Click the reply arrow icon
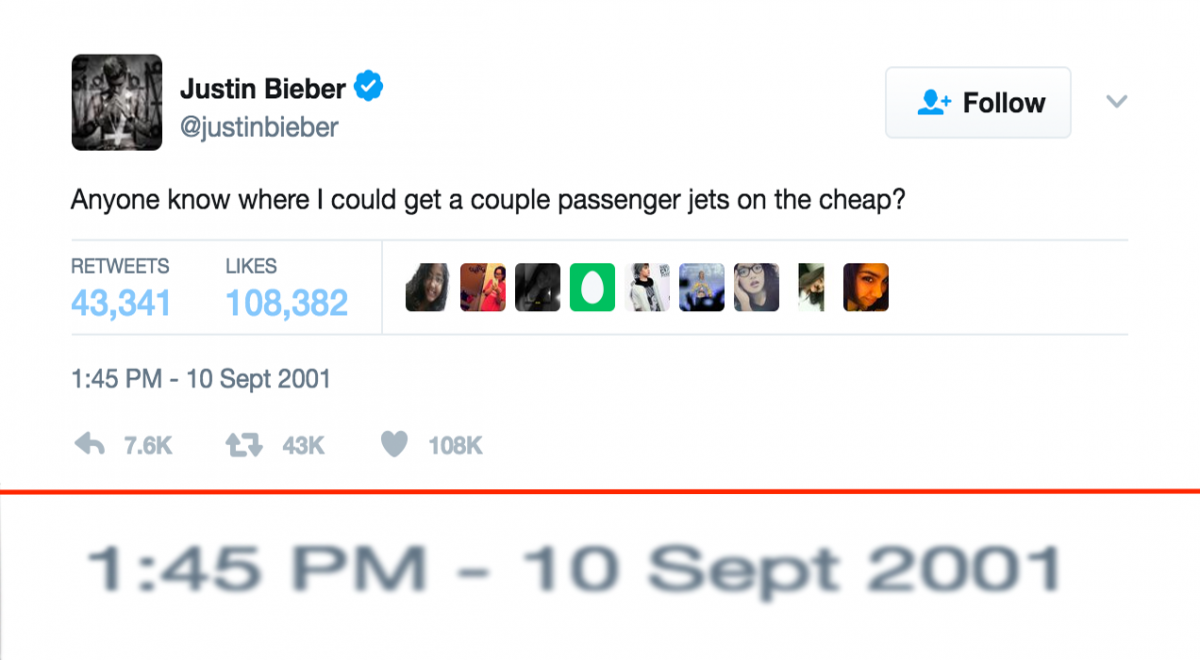The width and height of the screenshot is (1200, 660). (90, 445)
